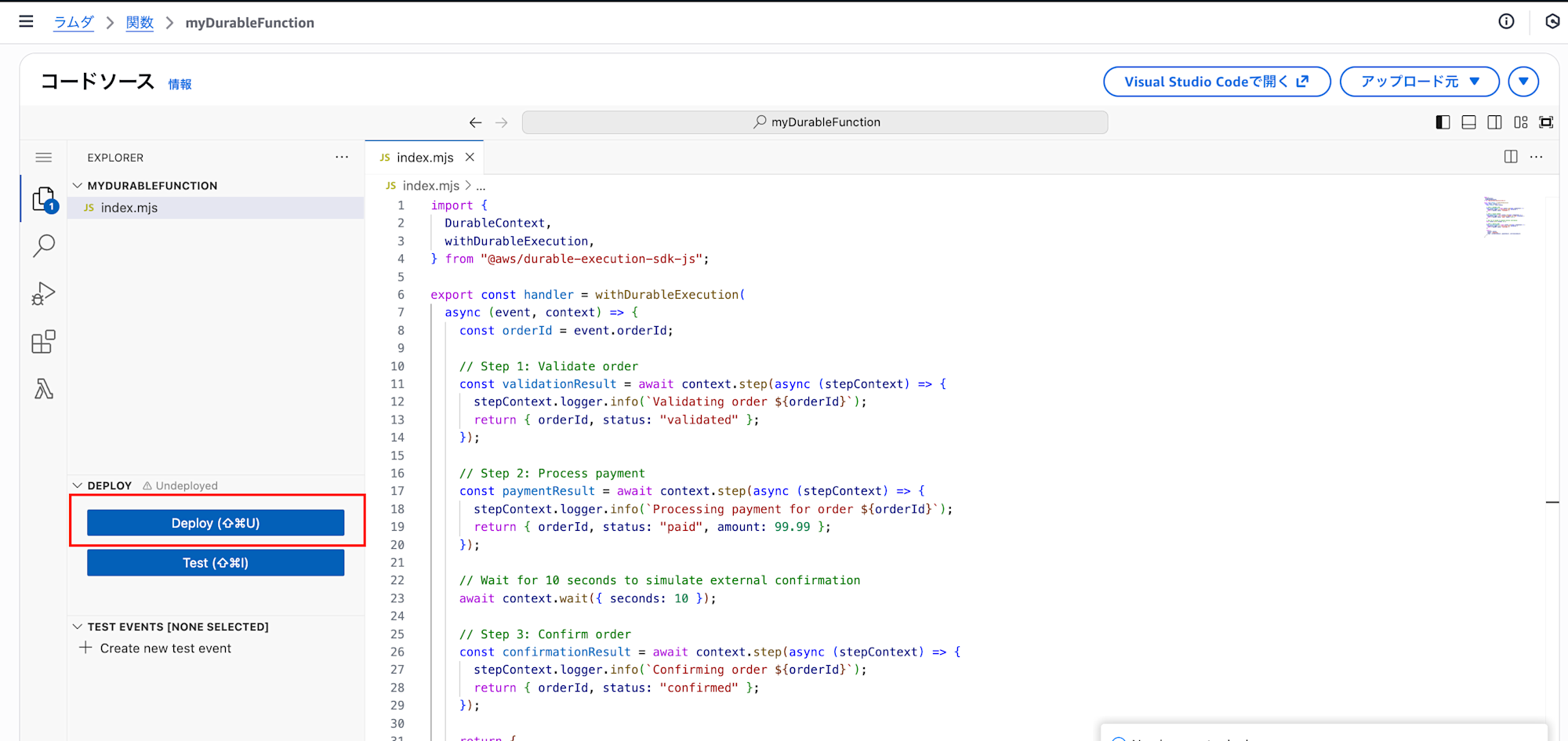The height and width of the screenshot is (741, 1568).
Task: Open the Extensions view icon
Action: coord(44,342)
